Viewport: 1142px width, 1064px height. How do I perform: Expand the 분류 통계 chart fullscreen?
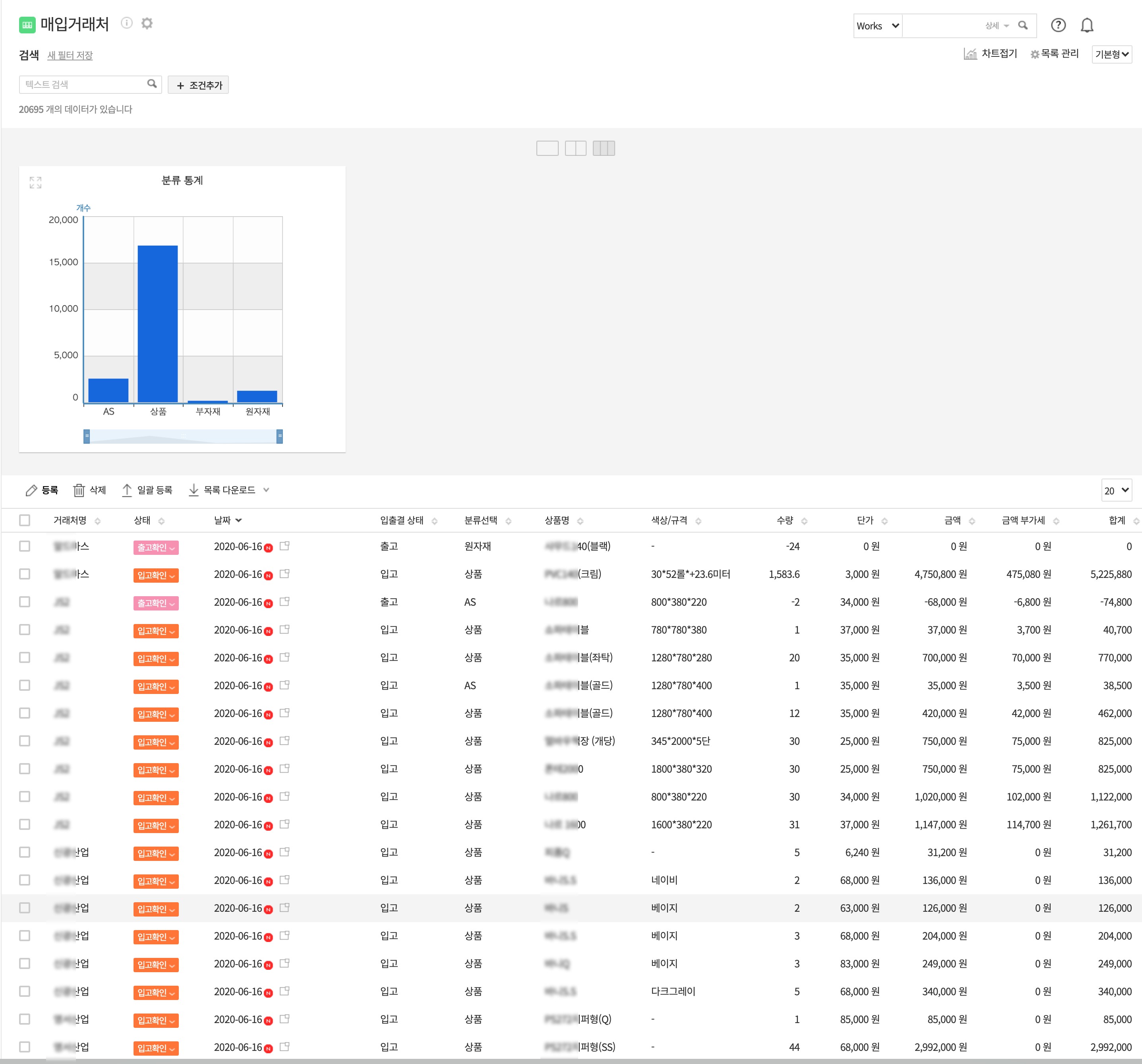click(36, 183)
